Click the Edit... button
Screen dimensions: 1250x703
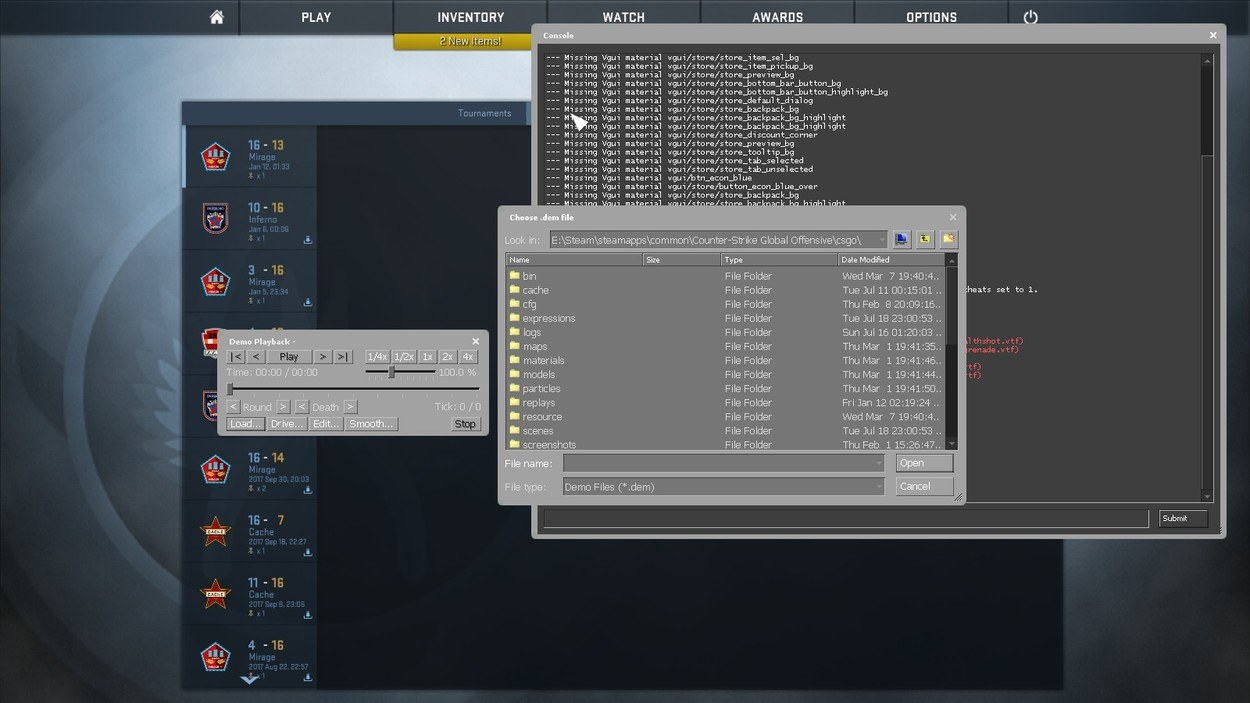(326, 424)
